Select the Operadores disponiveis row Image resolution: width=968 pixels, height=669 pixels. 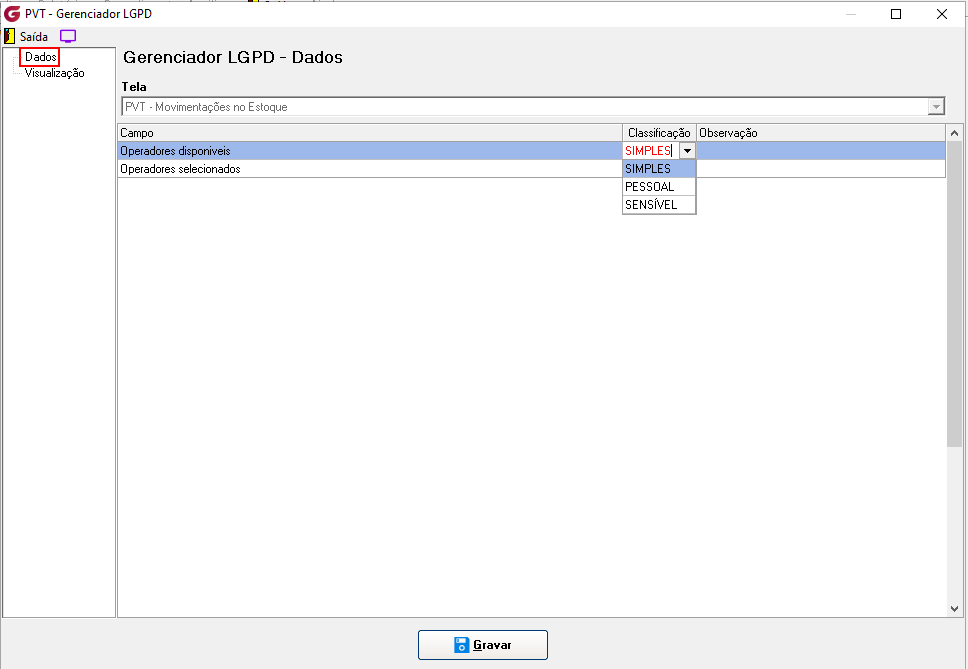pos(532,151)
